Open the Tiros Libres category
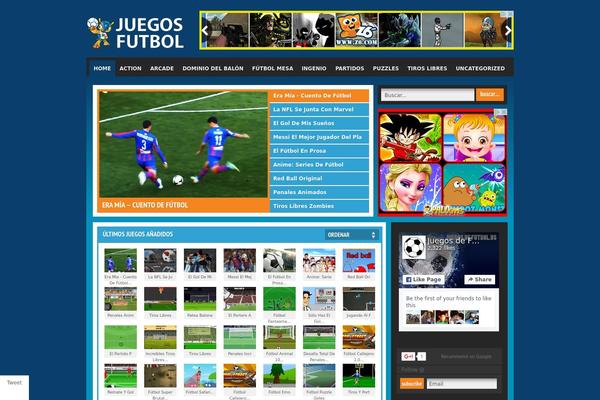 [427, 68]
